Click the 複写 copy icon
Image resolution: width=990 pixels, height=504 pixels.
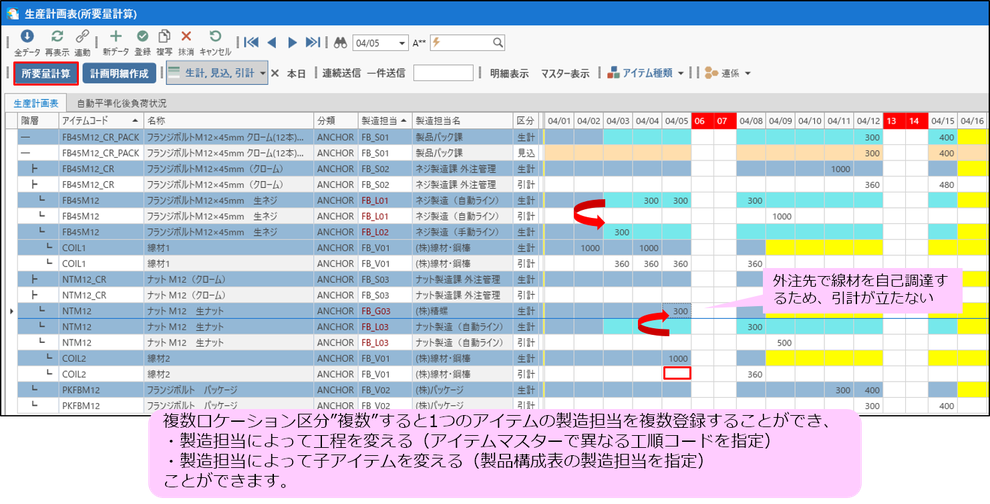pos(164,36)
